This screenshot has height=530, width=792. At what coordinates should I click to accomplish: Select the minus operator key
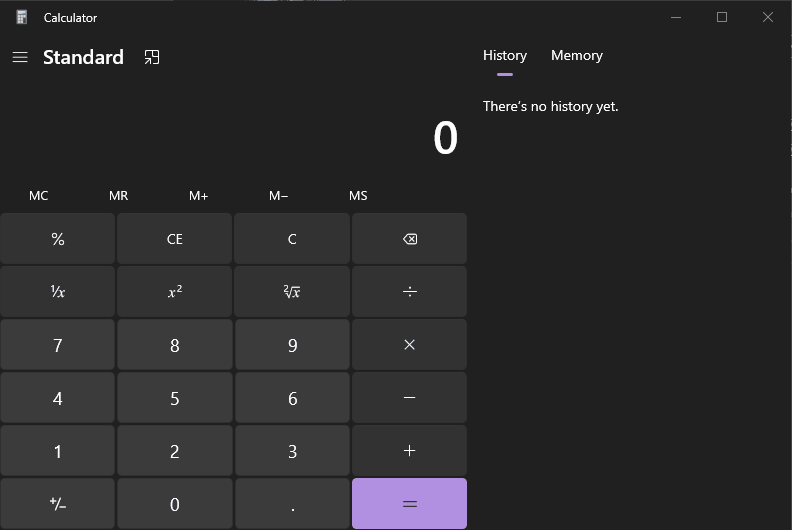pyautogui.click(x=410, y=398)
